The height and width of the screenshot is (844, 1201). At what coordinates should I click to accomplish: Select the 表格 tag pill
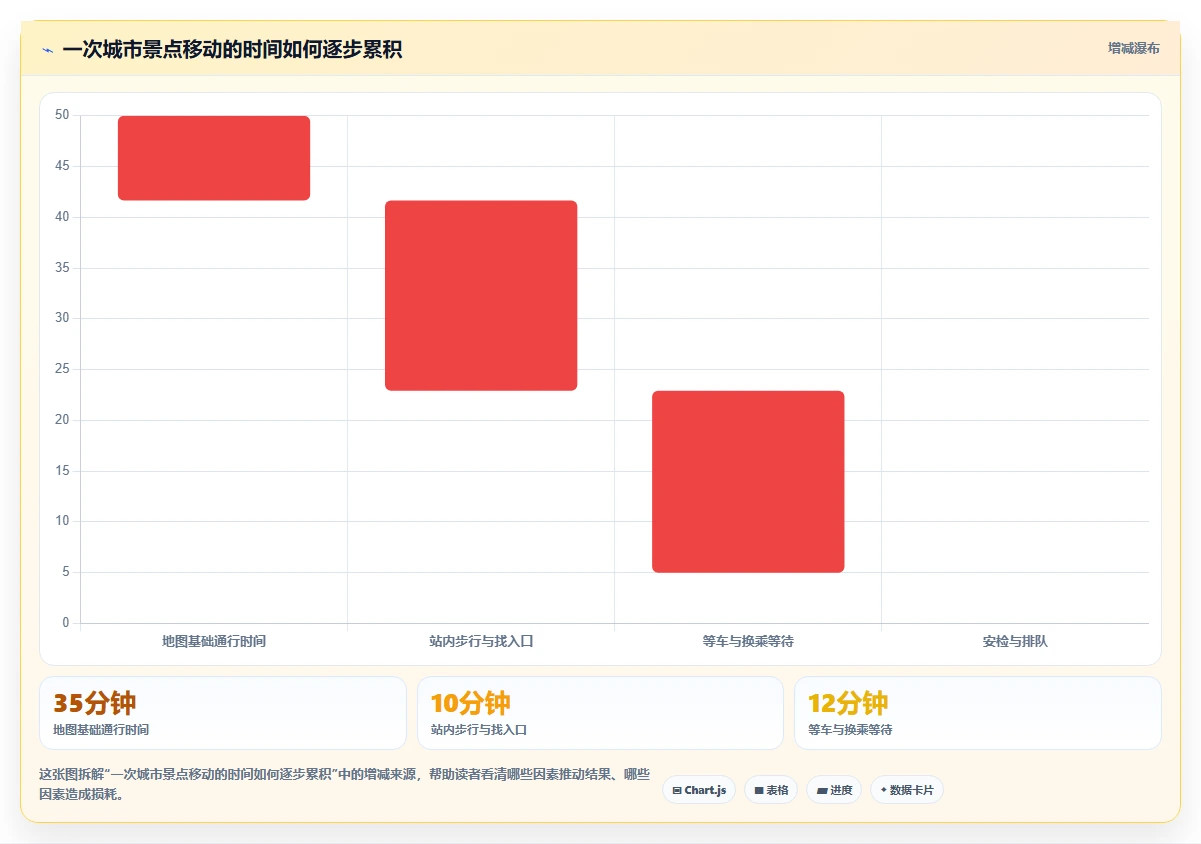[771, 790]
